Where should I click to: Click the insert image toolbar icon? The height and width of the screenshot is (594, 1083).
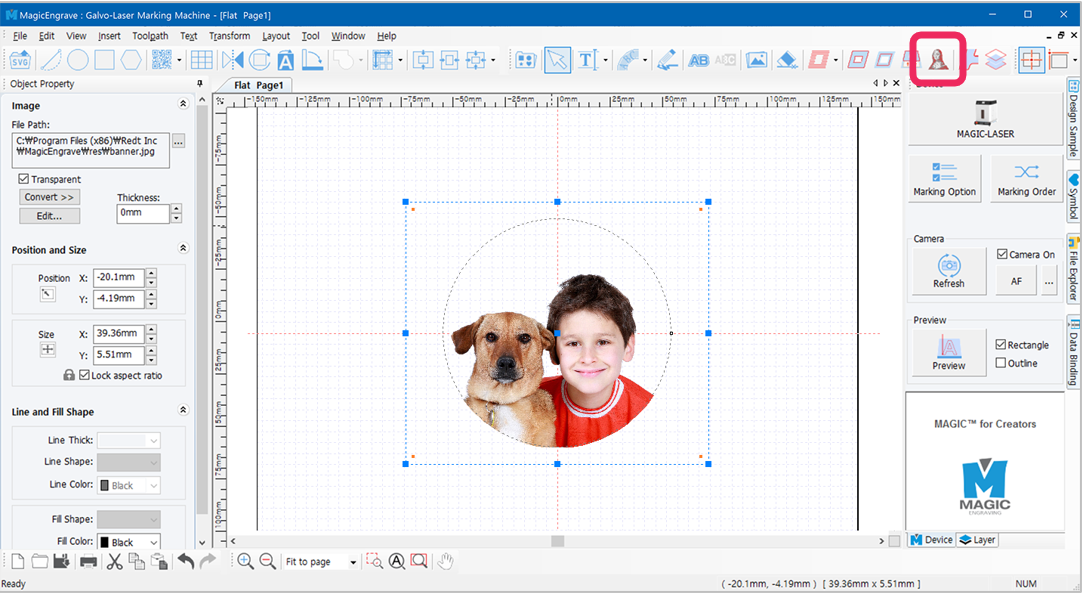(x=756, y=60)
